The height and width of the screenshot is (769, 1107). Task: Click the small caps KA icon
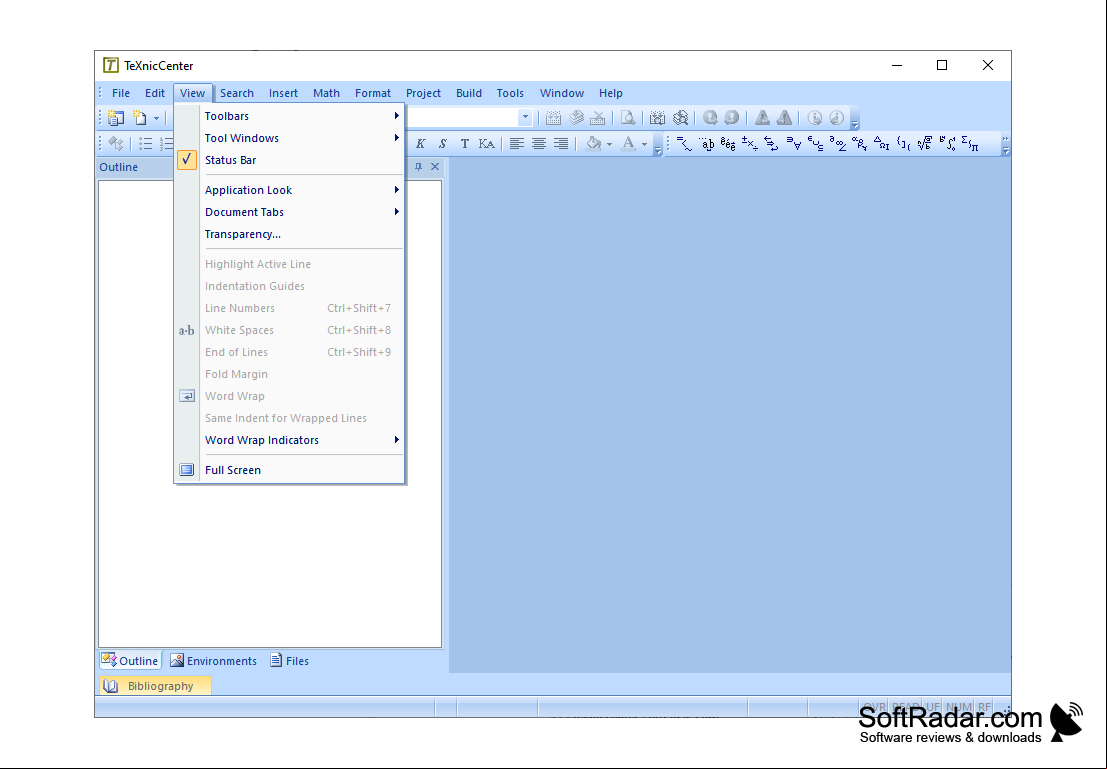(486, 144)
